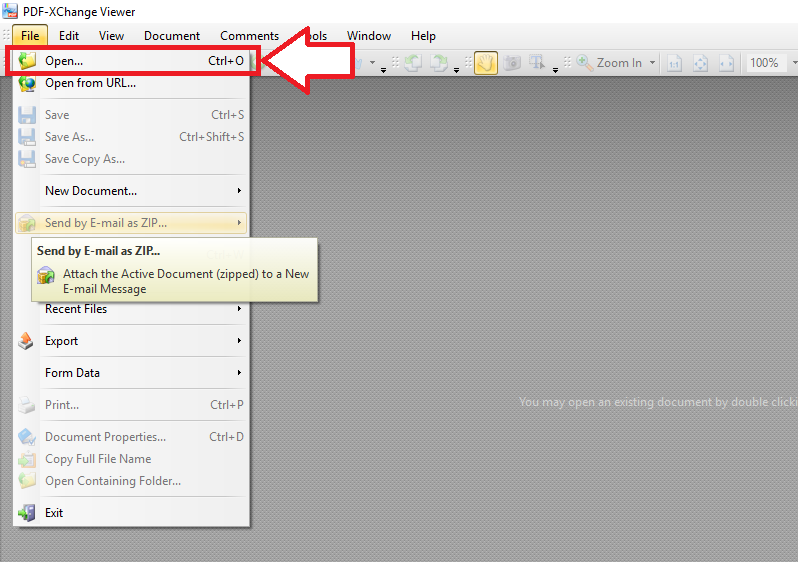
Task: Click the Actual Size 1:1 icon
Action: (675, 63)
